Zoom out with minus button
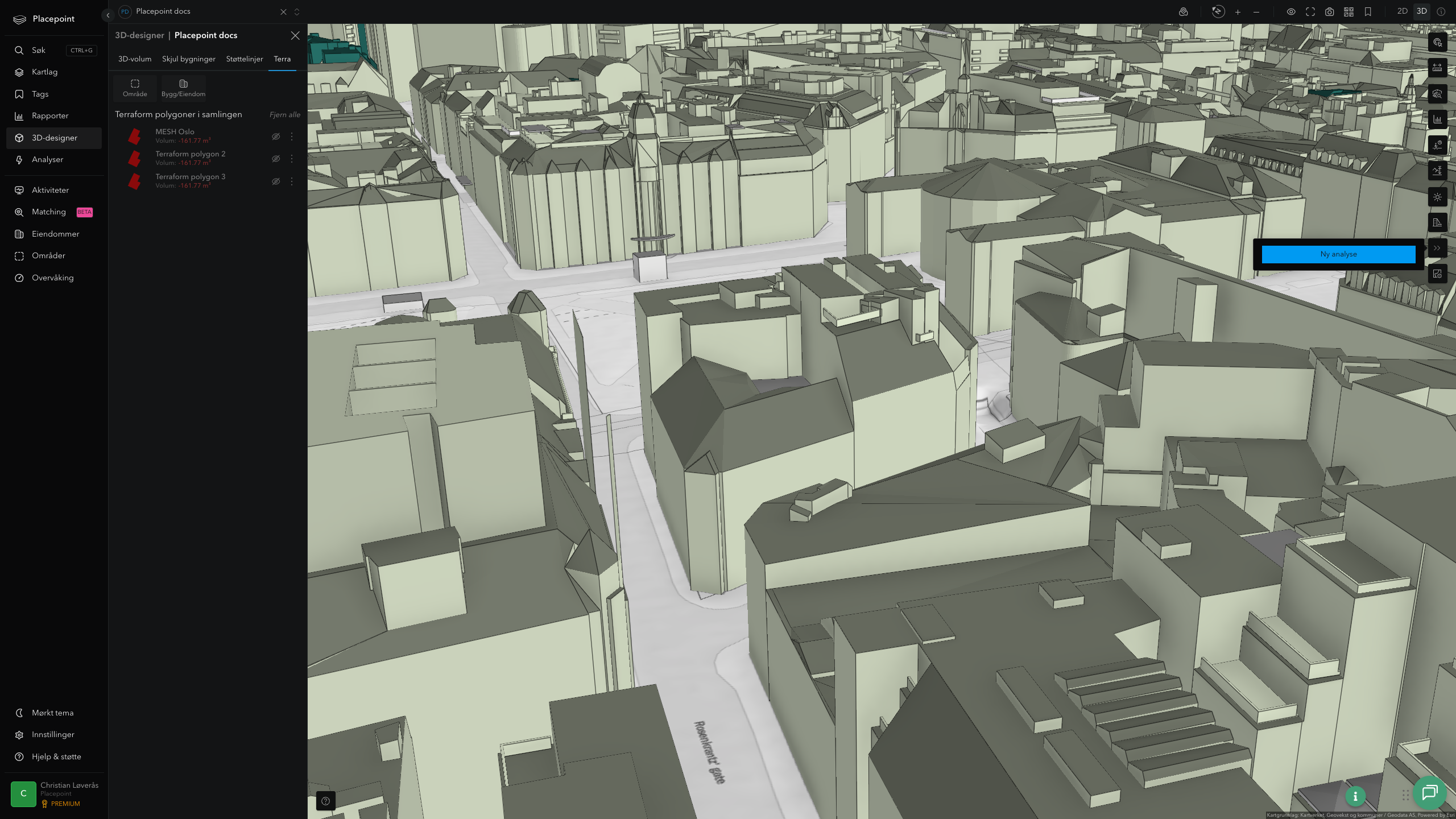 [x=1256, y=12]
